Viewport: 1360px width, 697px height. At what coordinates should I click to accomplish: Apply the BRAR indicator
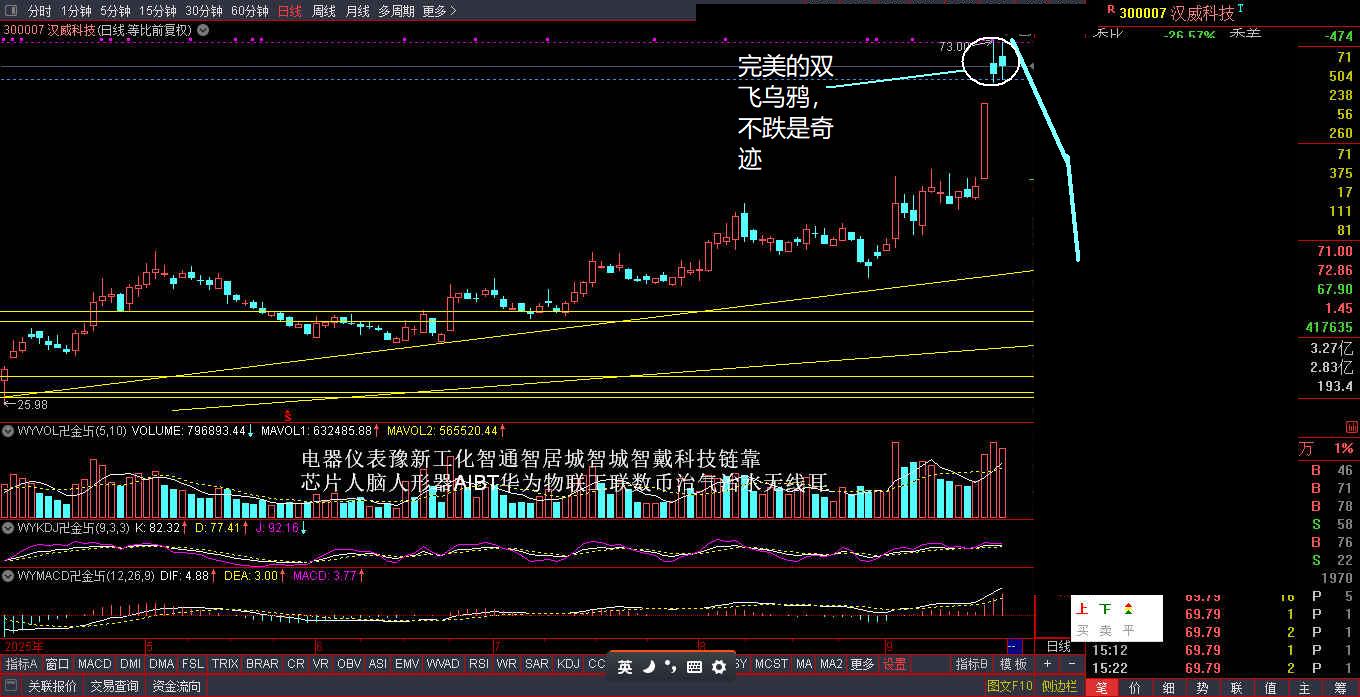[262, 664]
